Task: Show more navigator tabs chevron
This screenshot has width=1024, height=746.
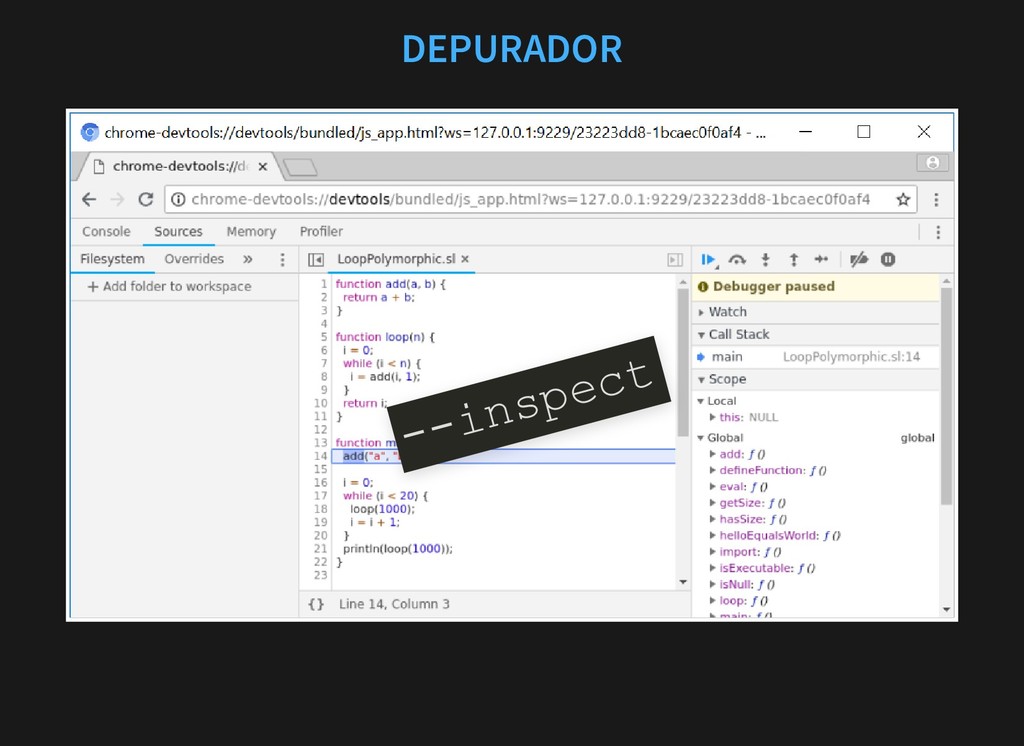Action: click(x=248, y=259)
